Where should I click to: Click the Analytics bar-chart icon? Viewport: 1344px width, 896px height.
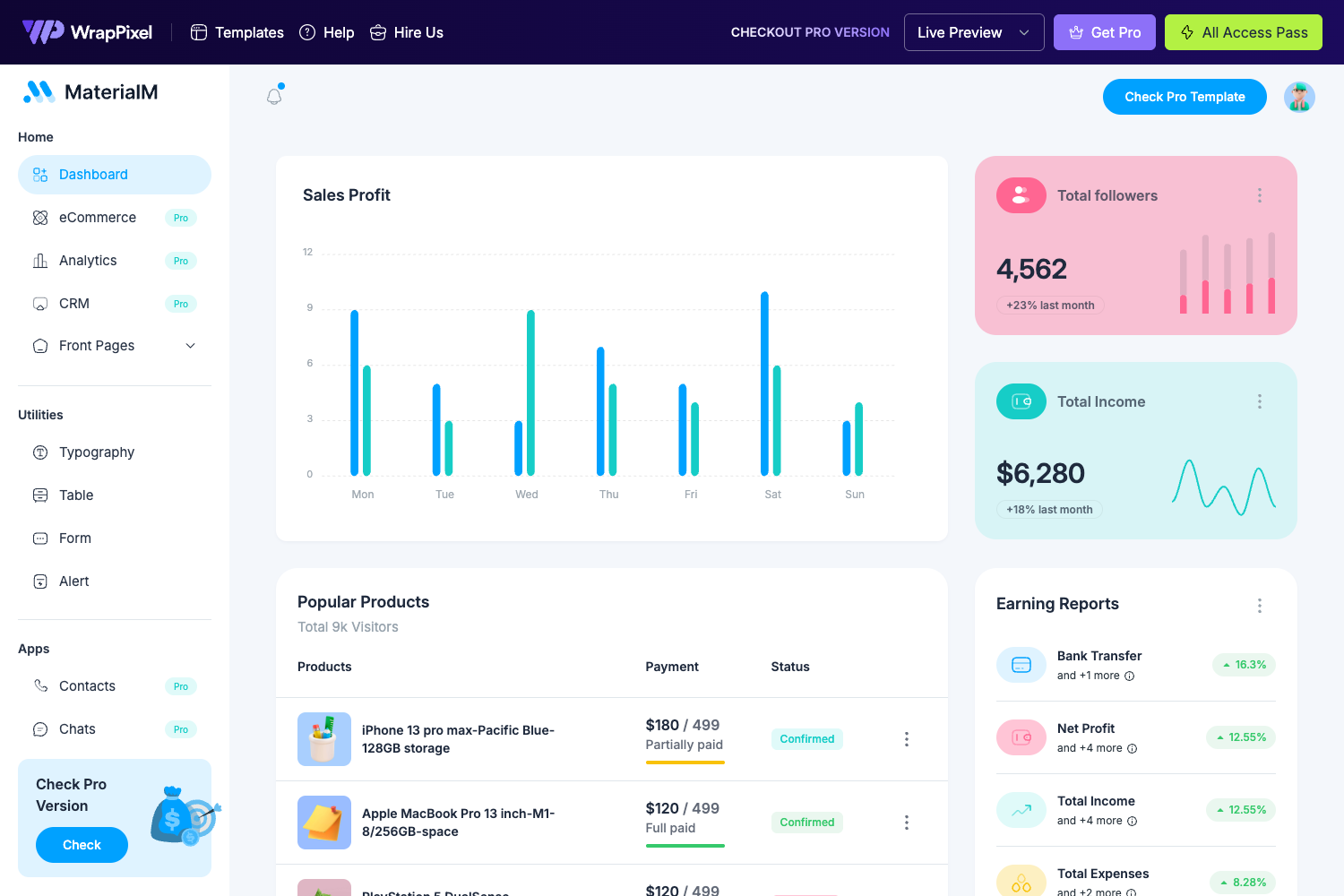coord(39,260)
